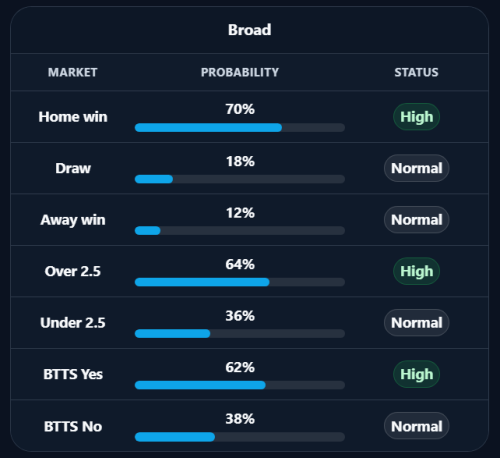Select the Broad table title

click(250, 30)
